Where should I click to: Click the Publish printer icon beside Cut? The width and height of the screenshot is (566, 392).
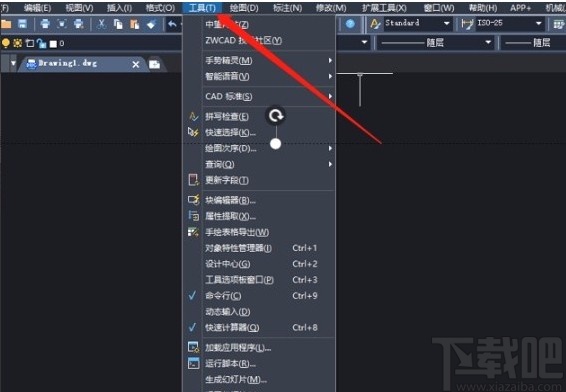[79, 24]
